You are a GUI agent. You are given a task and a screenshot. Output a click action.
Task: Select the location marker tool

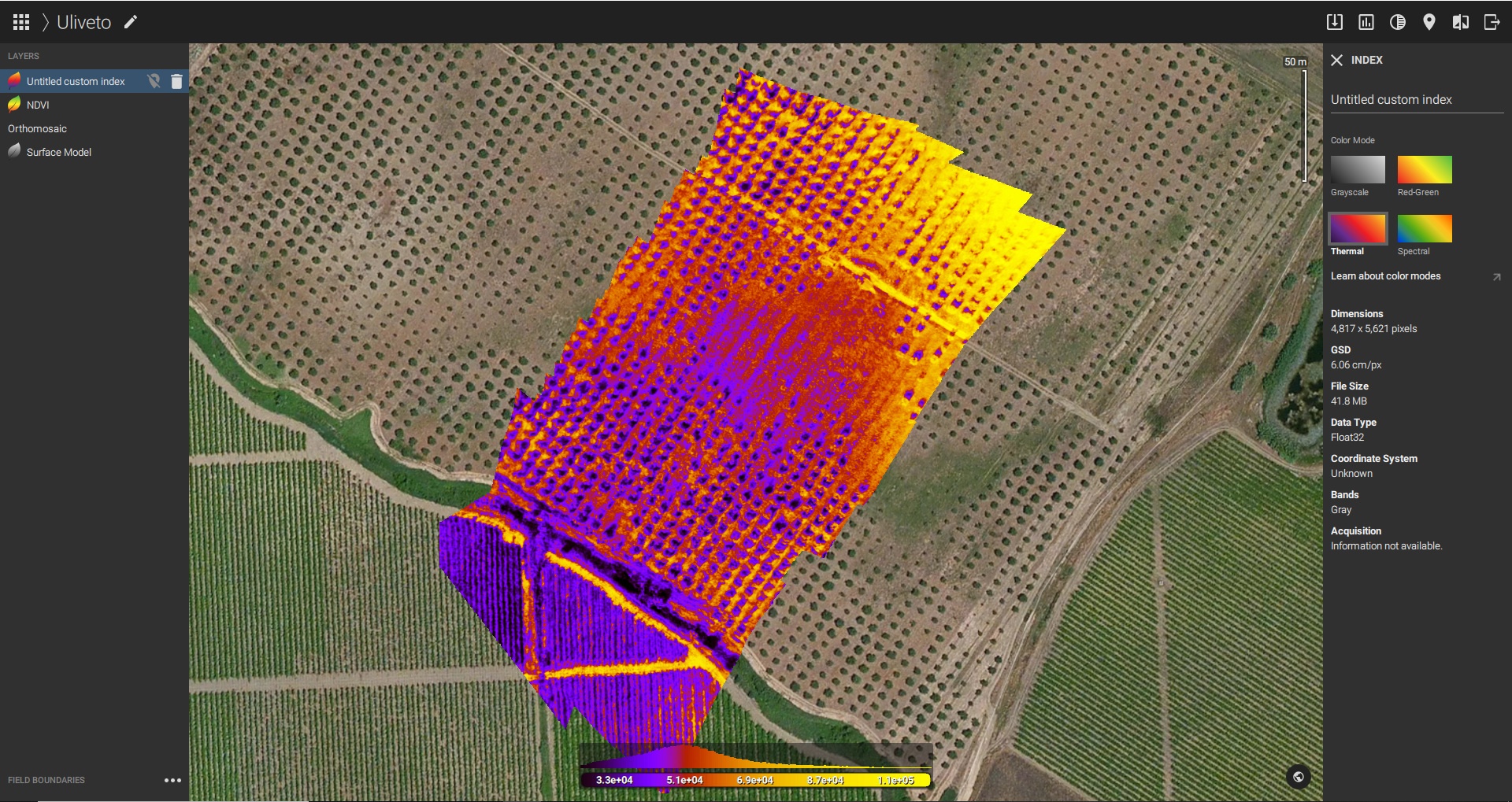click(x=1429, y=22)
